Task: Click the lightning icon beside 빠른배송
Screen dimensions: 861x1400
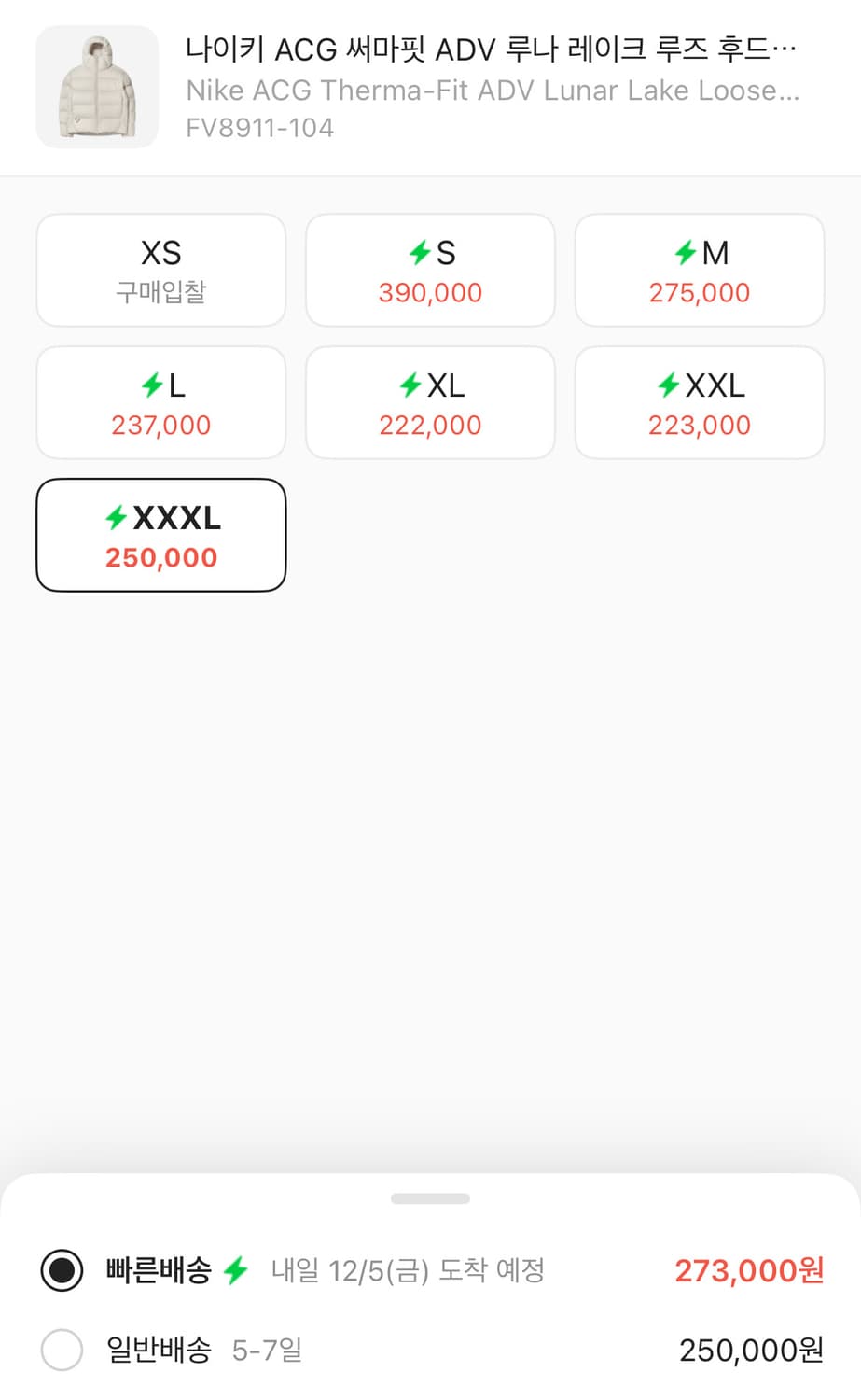Action: pos(236,1270)
